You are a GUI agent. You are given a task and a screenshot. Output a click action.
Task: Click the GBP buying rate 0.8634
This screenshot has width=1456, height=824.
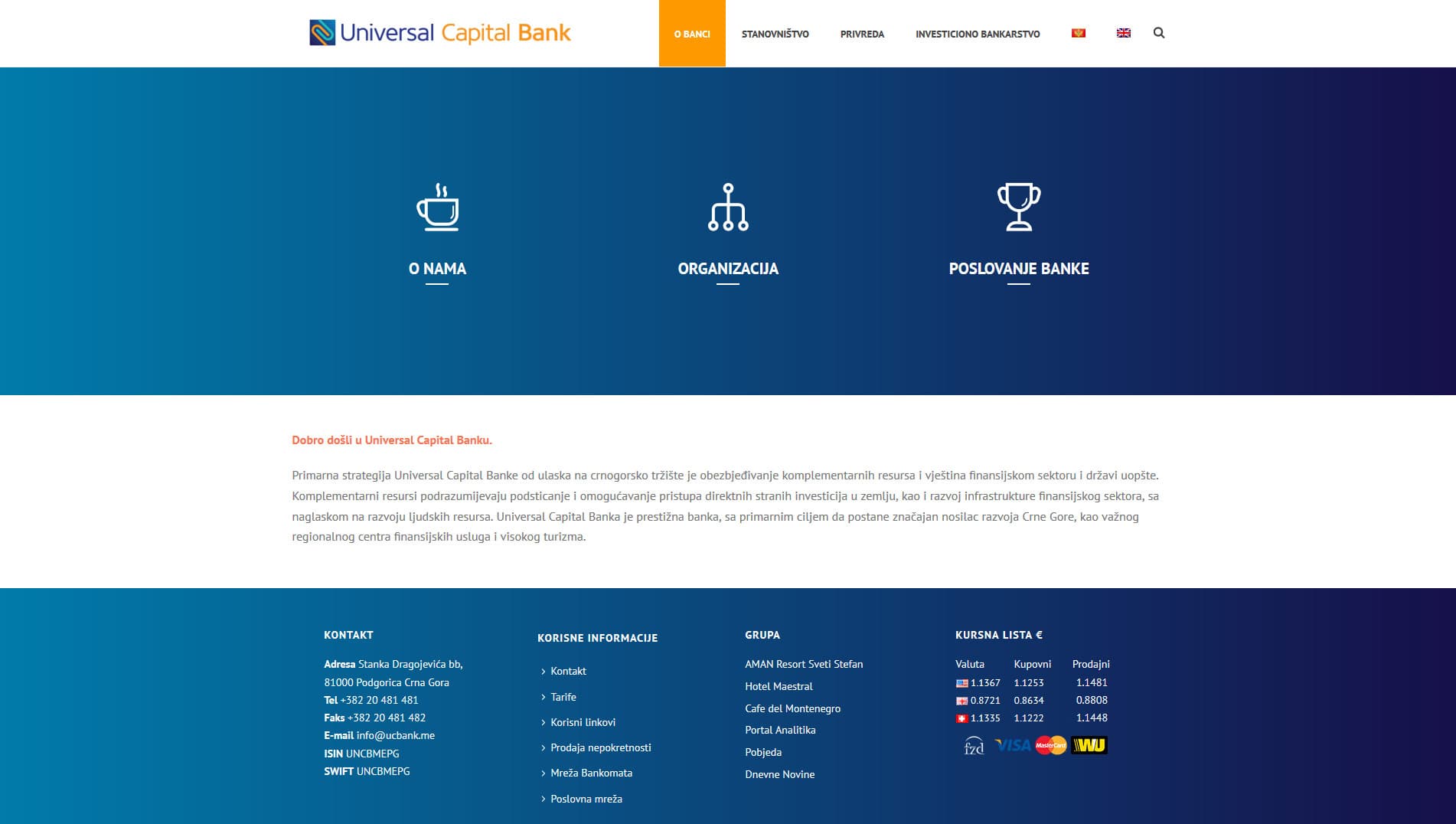[x=1029, y=700]
